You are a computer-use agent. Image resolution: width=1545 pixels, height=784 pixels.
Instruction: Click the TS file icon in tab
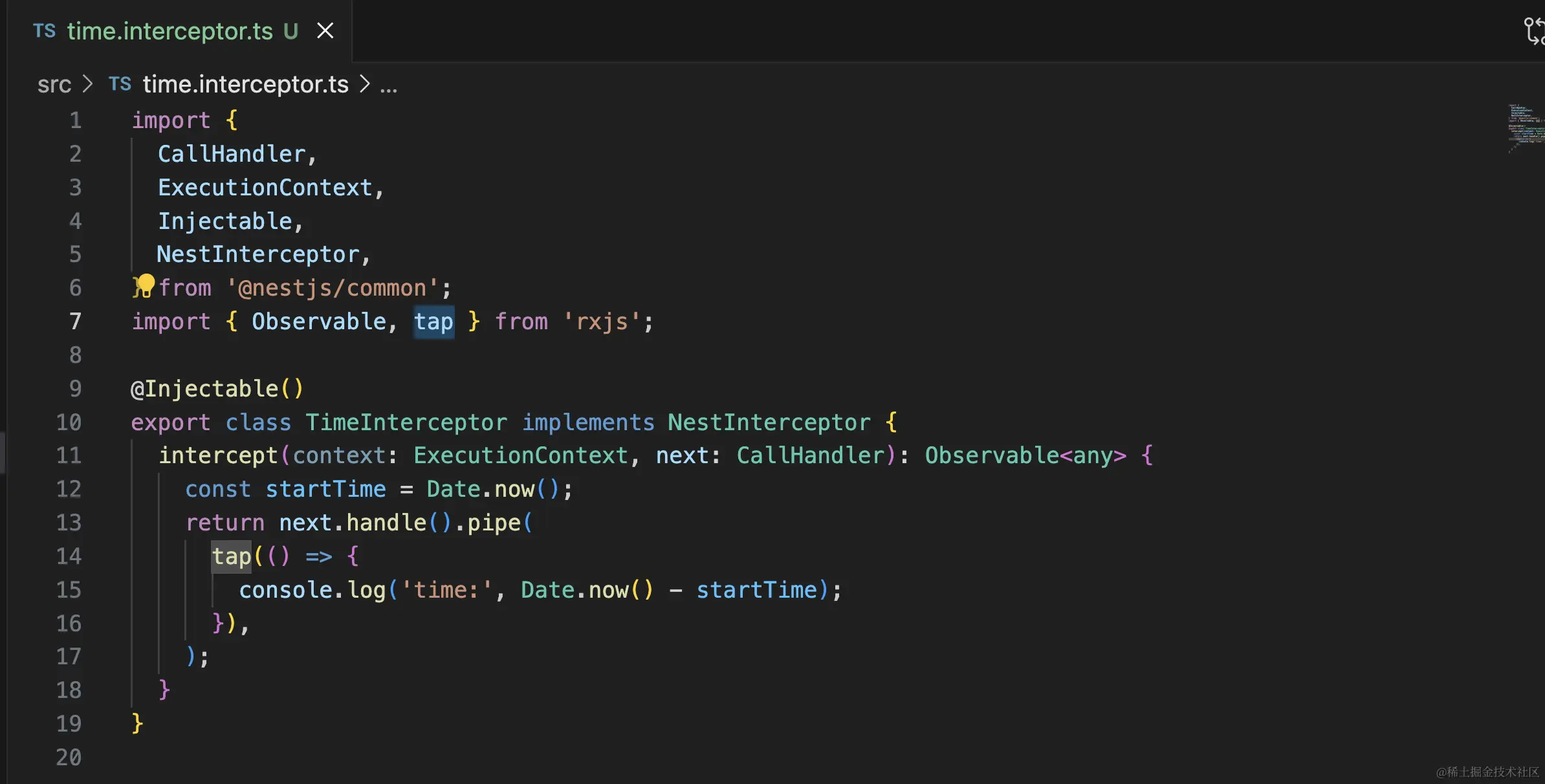coord(44,30)
